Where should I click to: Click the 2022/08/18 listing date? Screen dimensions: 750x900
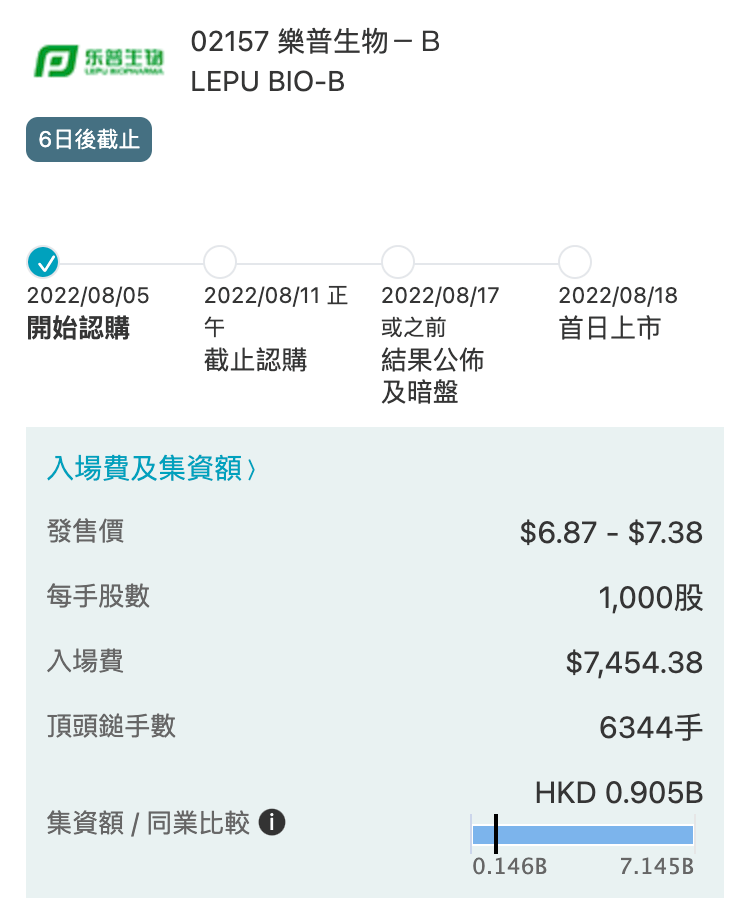(x=618, y=296)
